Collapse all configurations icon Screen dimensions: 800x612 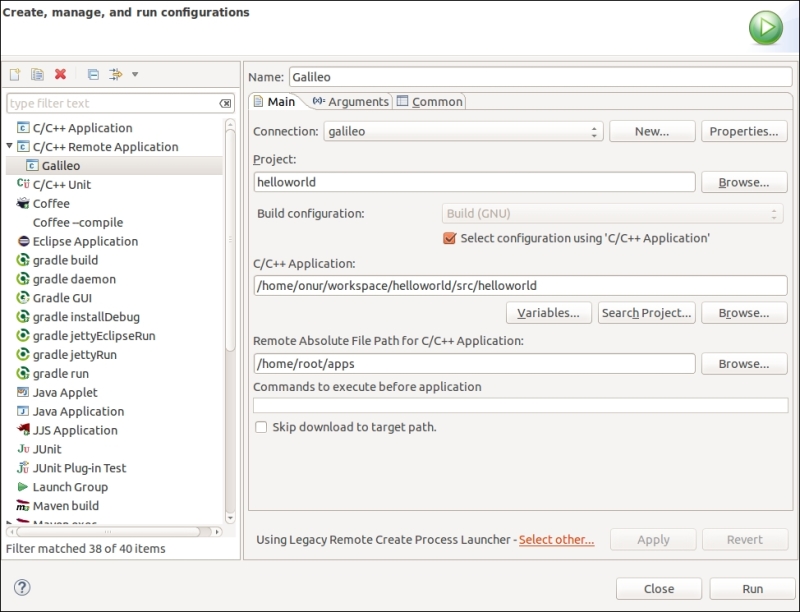93,74
